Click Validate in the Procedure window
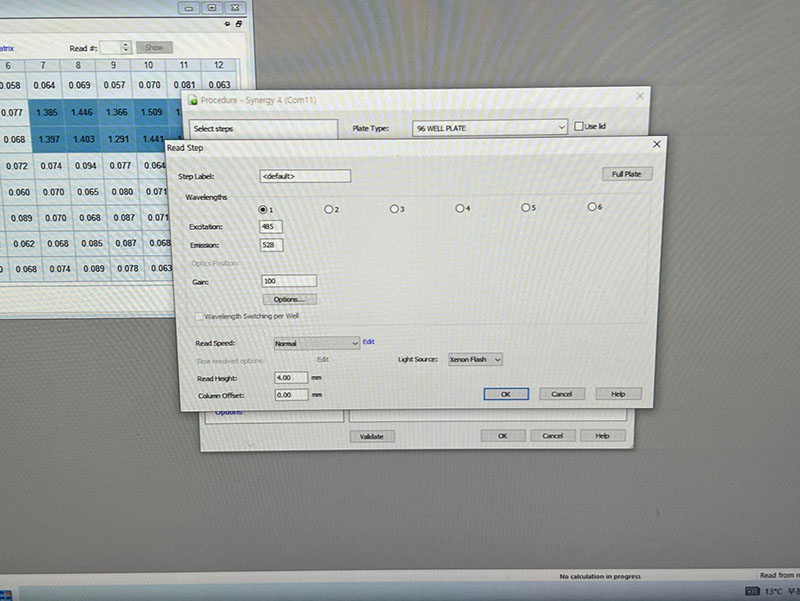The height and width of the screenshot is (601, 800). coord(372,436)
